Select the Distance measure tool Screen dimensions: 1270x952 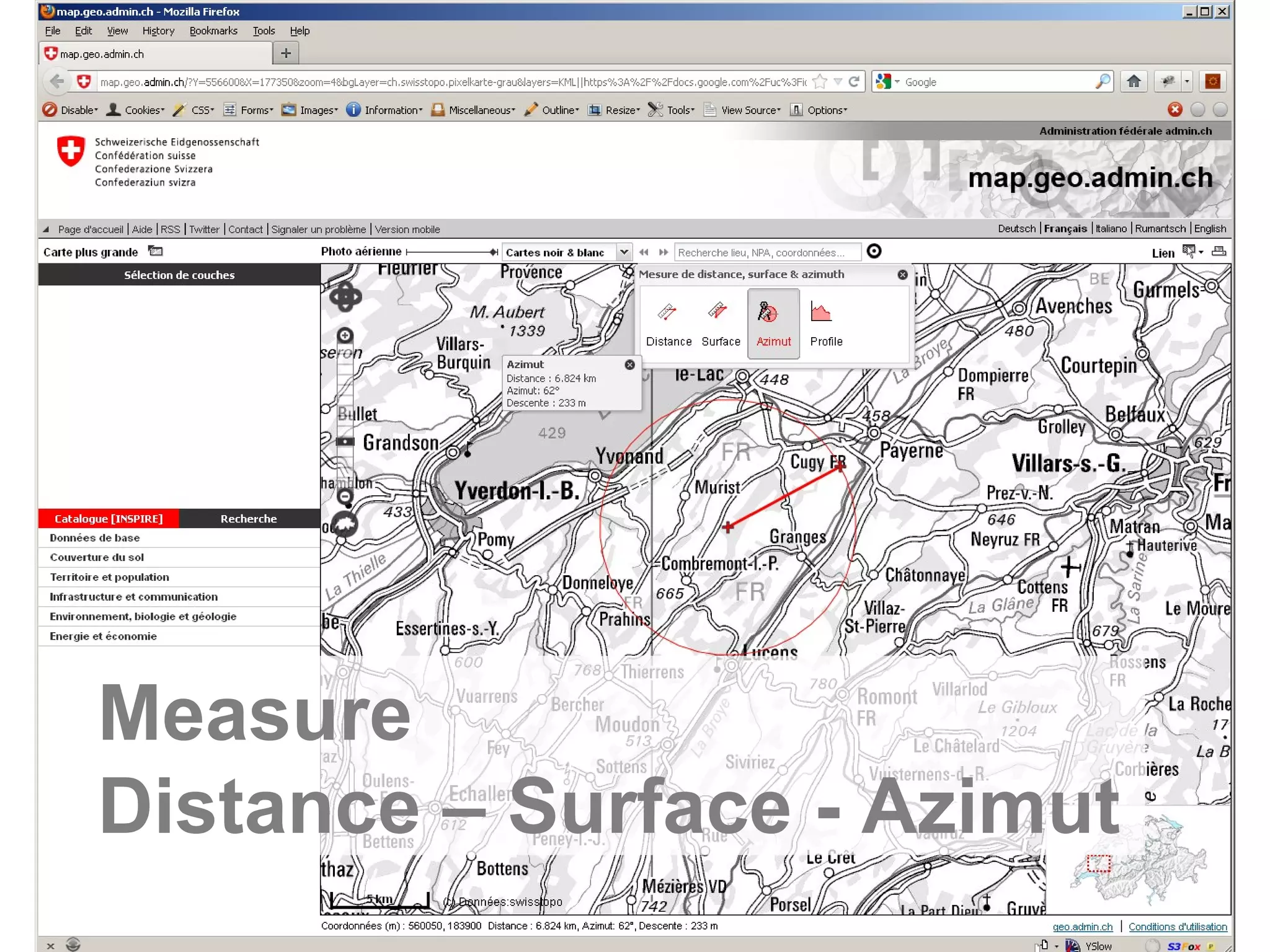(x=668, y=324)
